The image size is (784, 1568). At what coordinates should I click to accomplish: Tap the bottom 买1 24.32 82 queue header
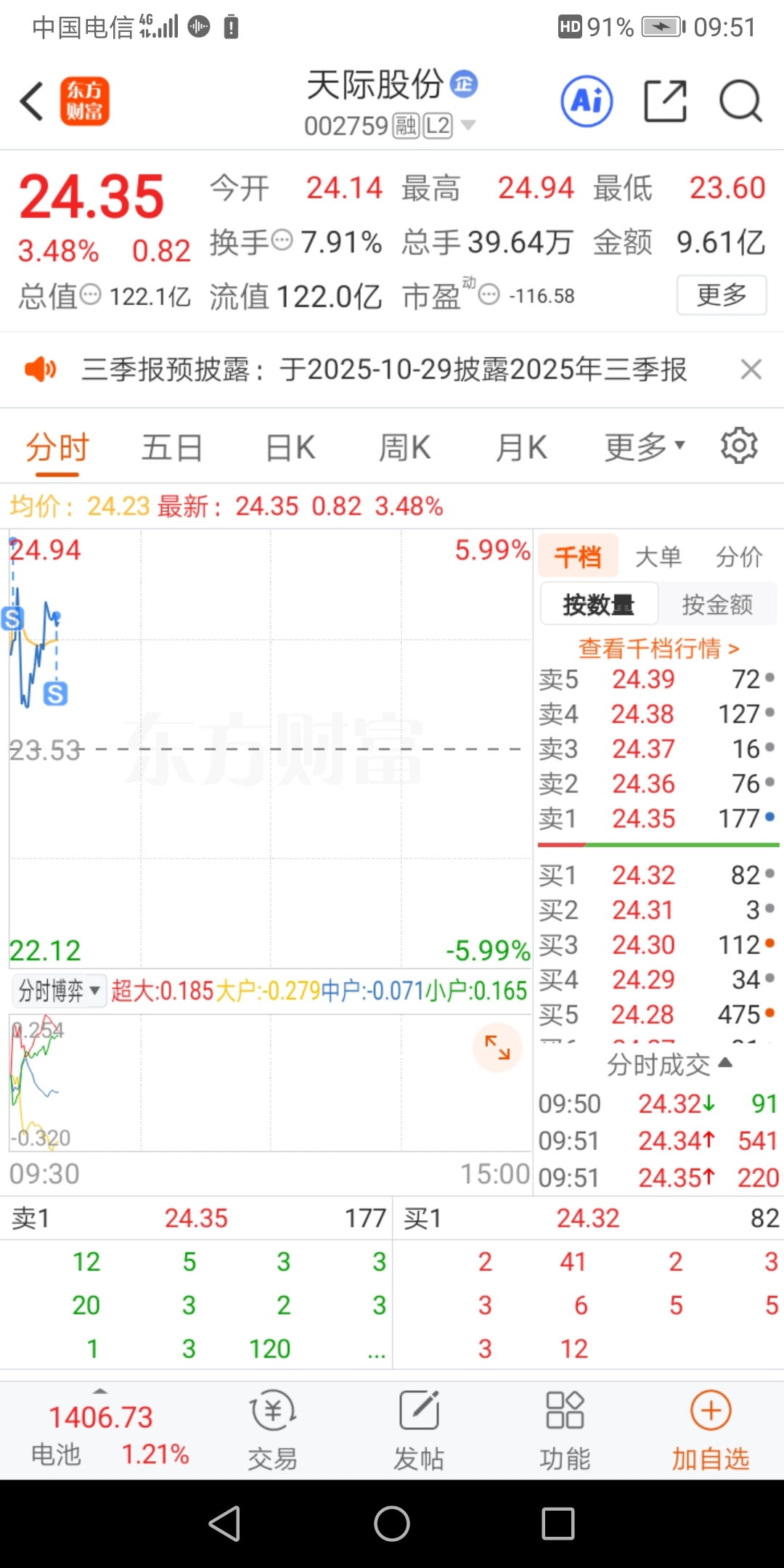[589, 1218]
